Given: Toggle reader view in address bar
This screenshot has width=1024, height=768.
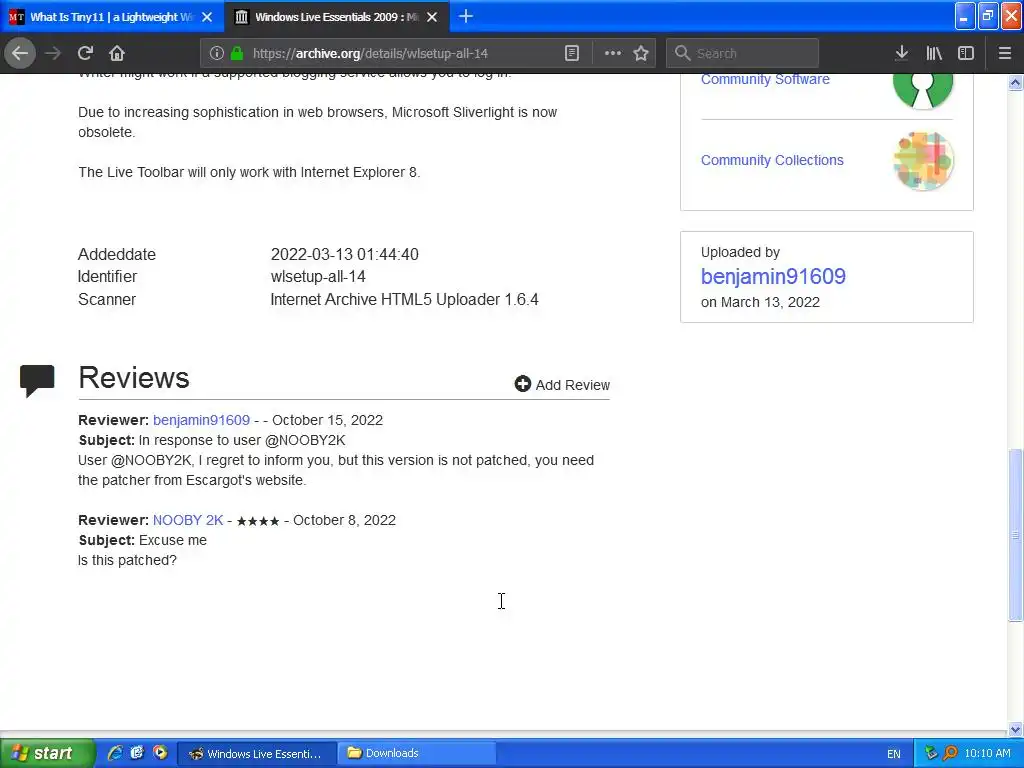Looking at the screenshot, I should tap(571, 53).
